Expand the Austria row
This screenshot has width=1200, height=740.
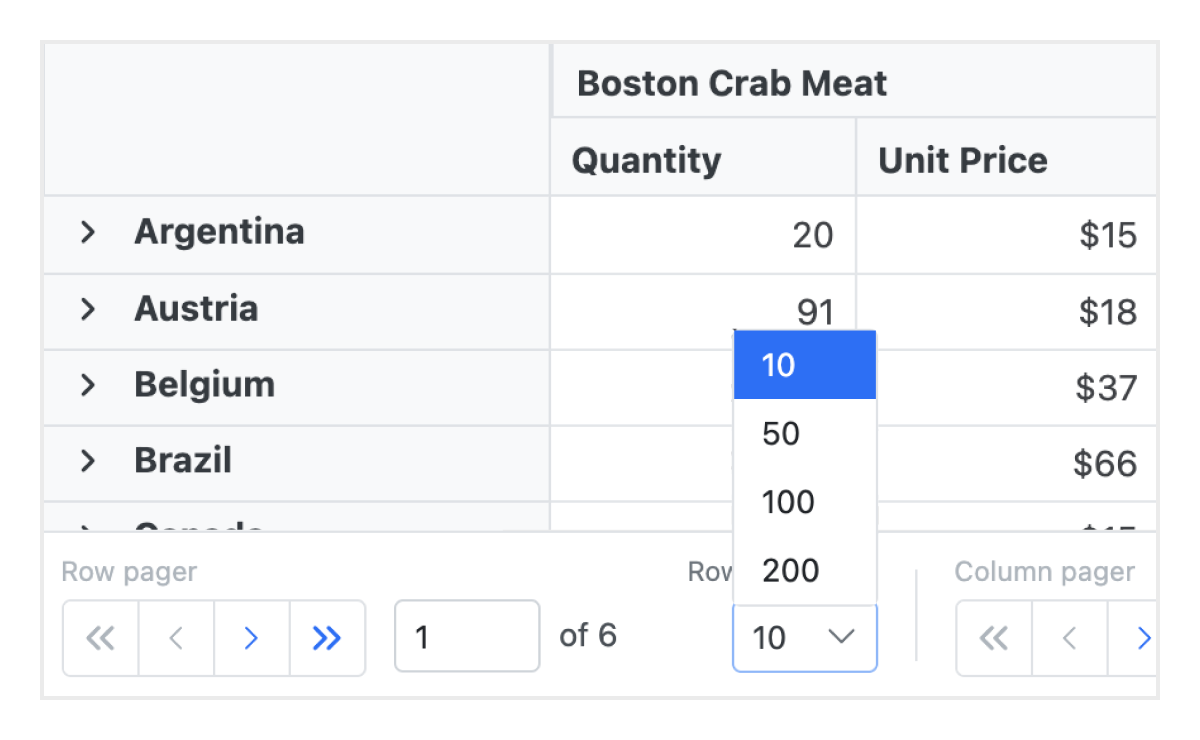click(88, 309)
